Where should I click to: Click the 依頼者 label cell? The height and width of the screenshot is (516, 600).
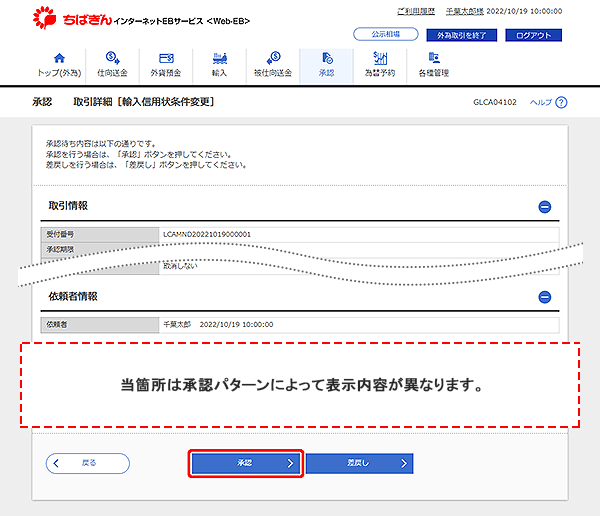[100, 325]
